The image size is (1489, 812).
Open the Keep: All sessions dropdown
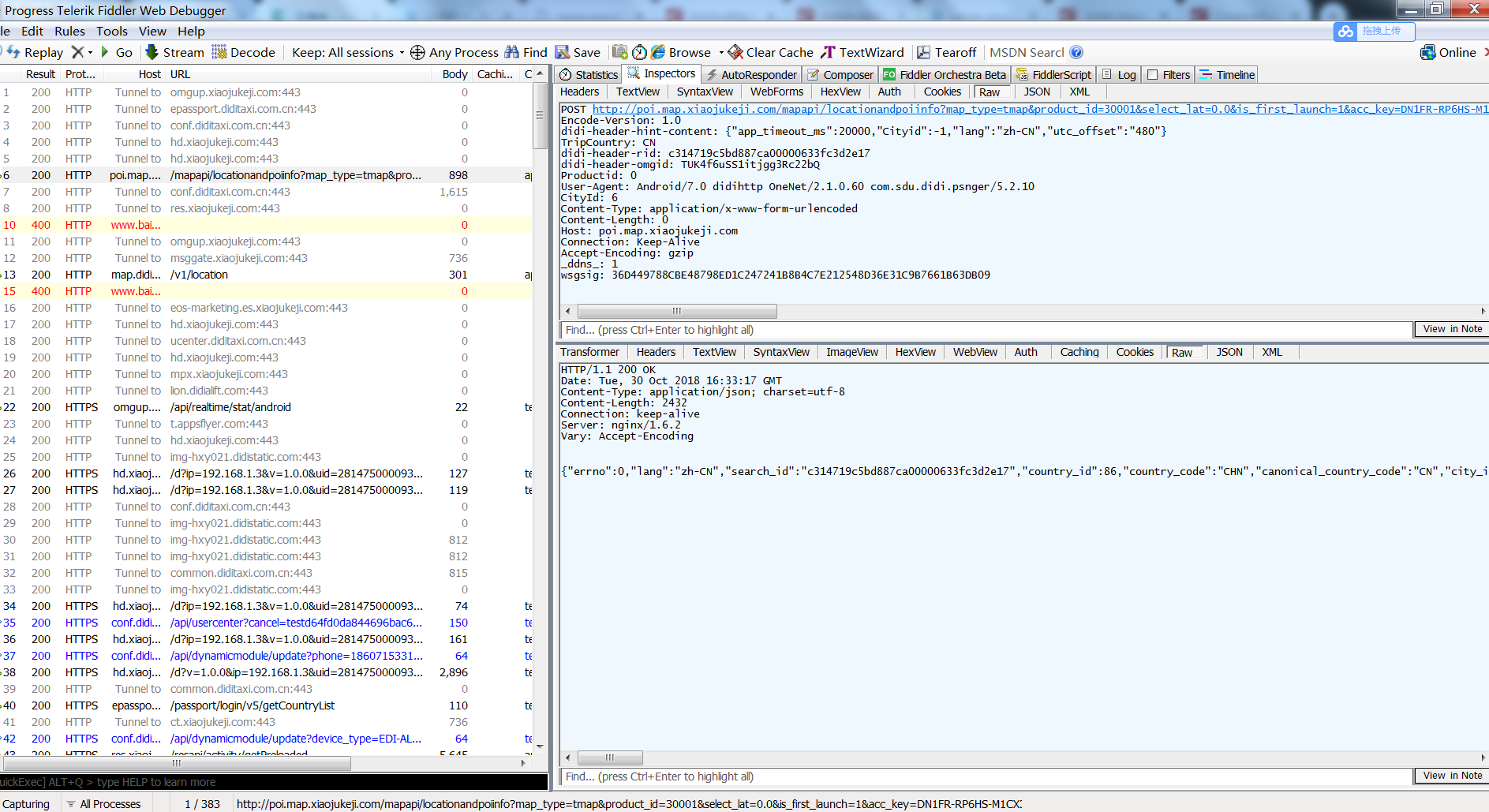[347, 52]
